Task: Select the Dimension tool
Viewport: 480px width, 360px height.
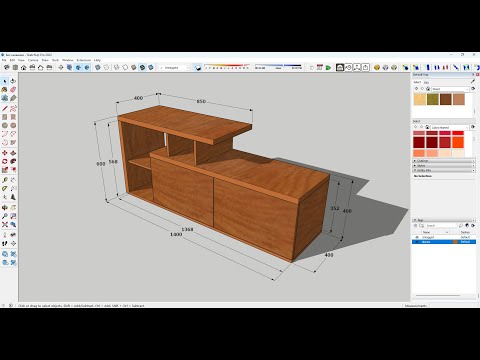Action: click(13, 180)
